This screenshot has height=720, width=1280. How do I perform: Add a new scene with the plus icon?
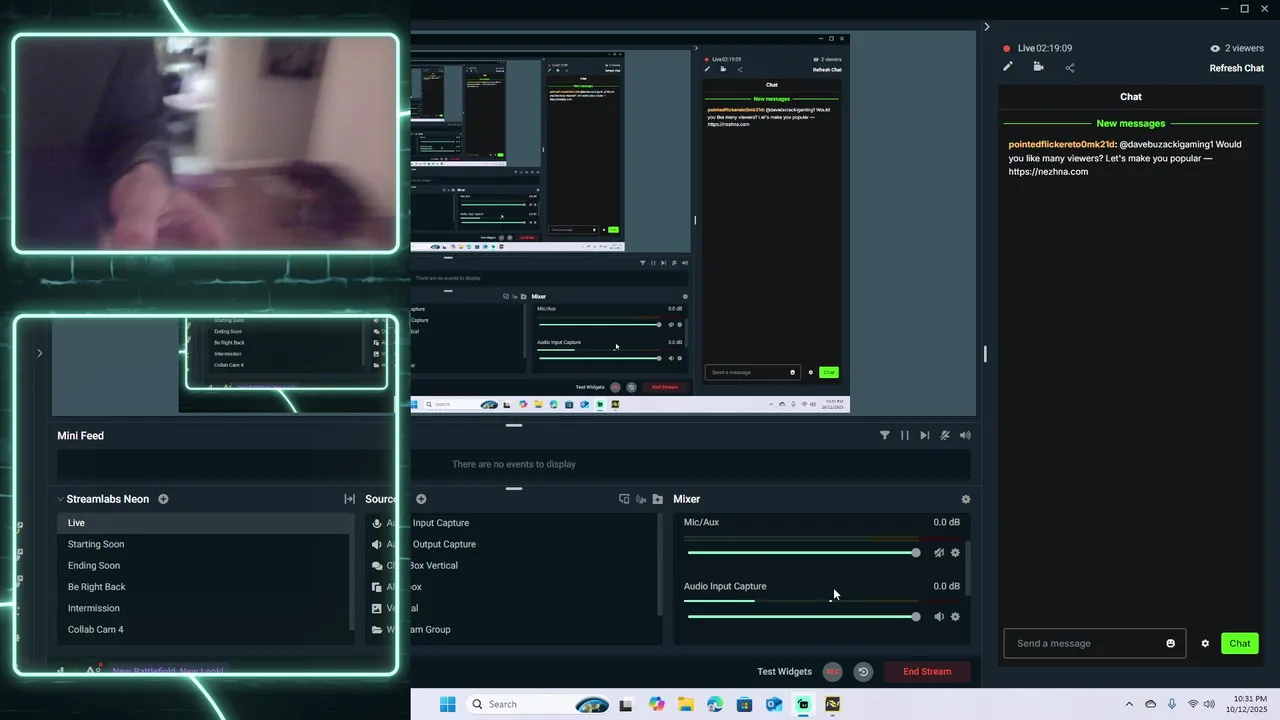[x=163, y=499]
